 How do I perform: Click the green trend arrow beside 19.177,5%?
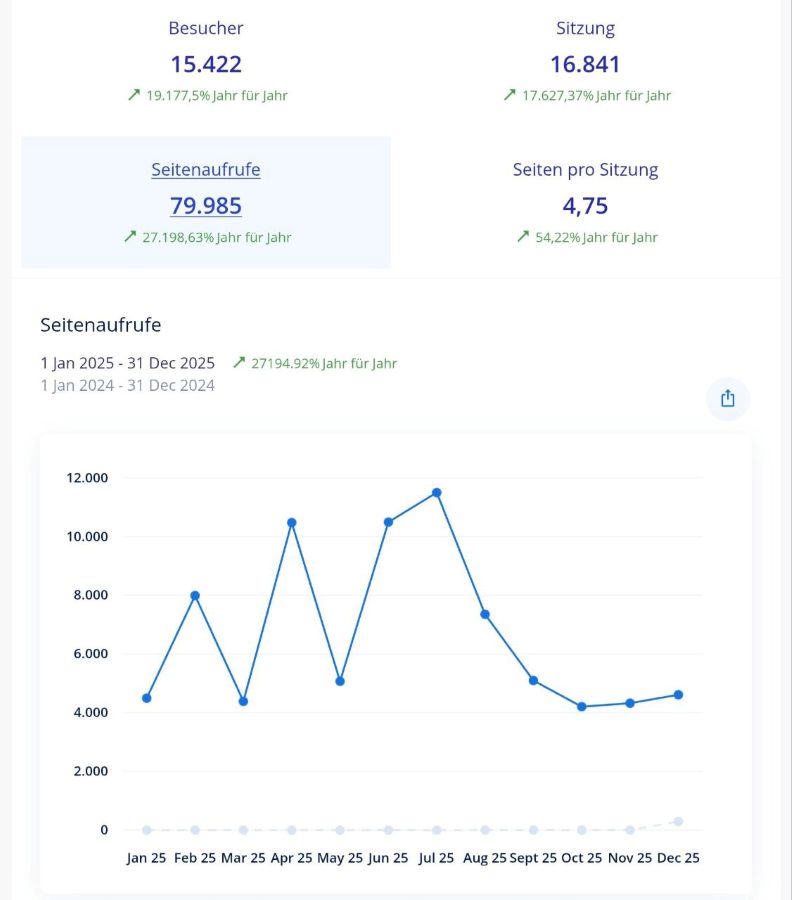coord(134,95)
